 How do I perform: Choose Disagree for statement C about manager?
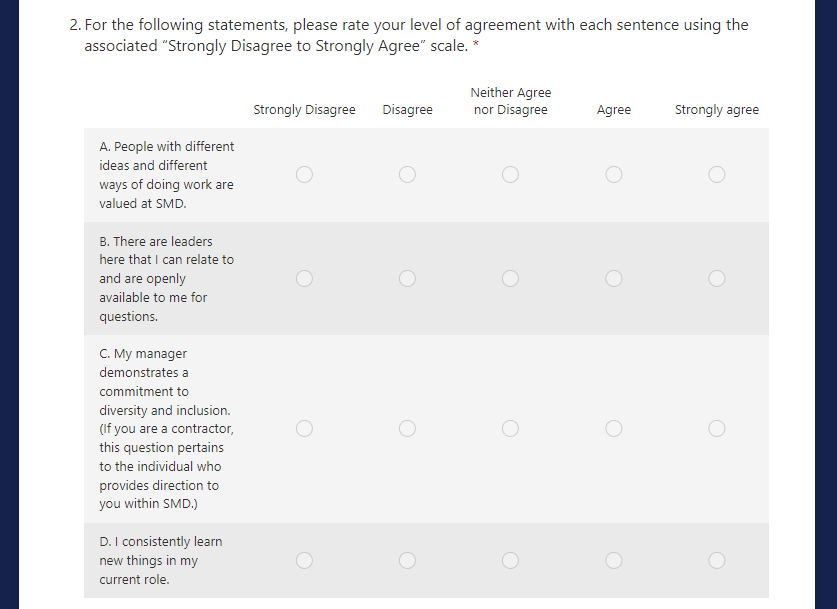pos(407,428)
